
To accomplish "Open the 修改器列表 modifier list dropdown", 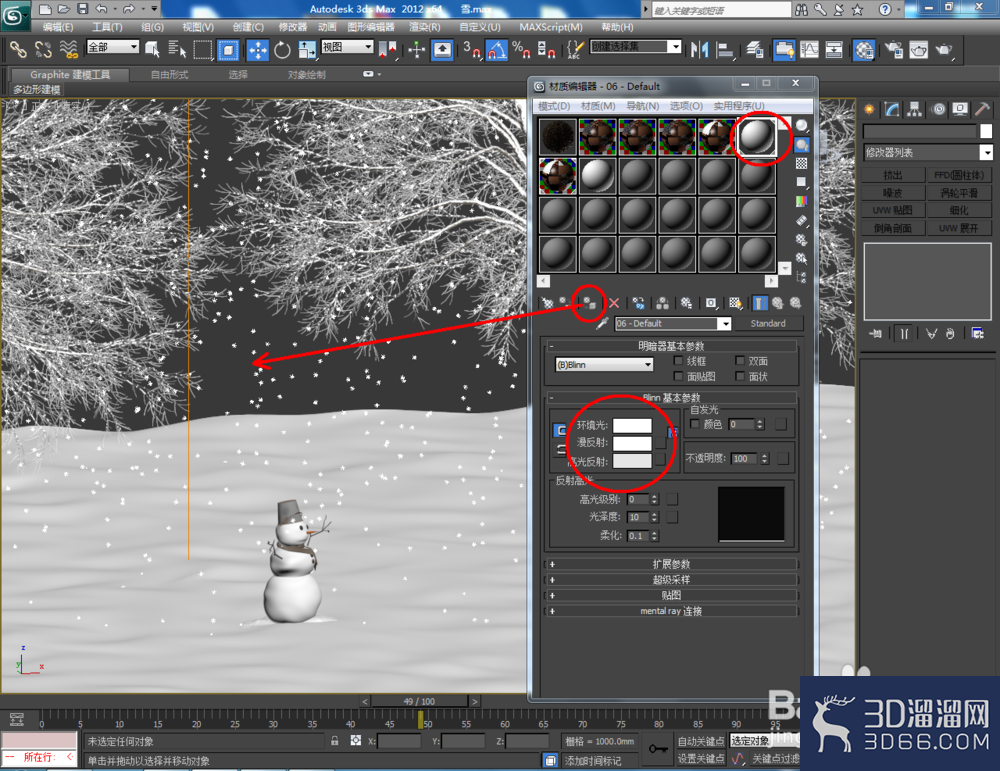I will (x=927, y=152).
